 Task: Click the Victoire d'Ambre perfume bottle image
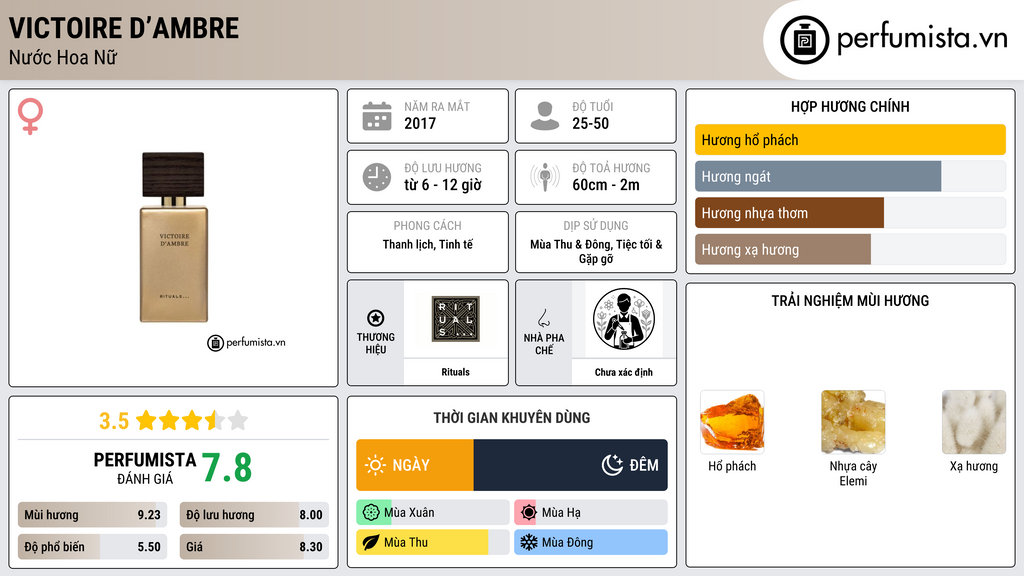(x=174, y=237)
